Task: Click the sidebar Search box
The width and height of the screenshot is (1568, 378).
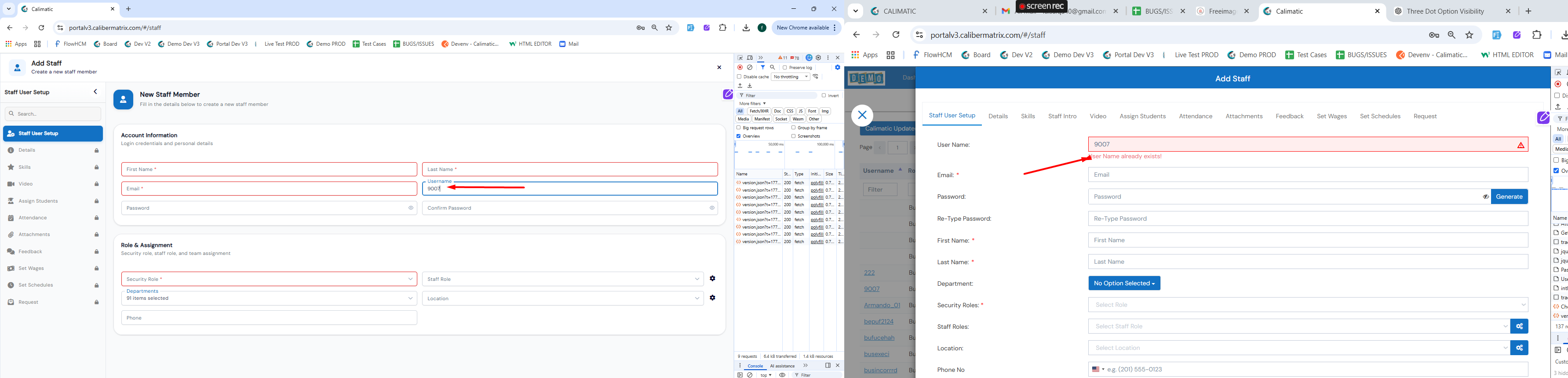Action: point(53,114)
